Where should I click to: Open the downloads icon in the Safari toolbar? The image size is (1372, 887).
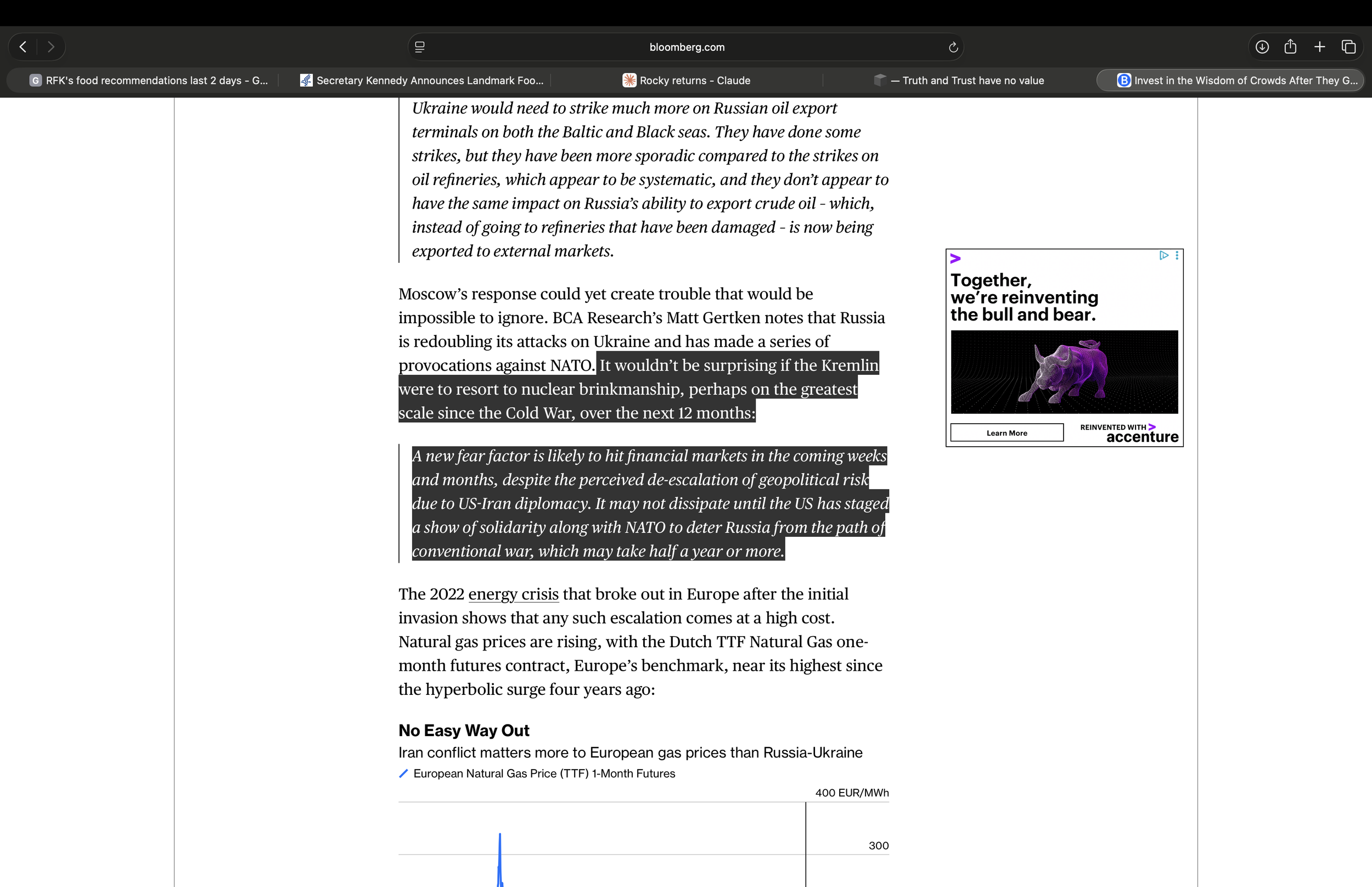1262,47
